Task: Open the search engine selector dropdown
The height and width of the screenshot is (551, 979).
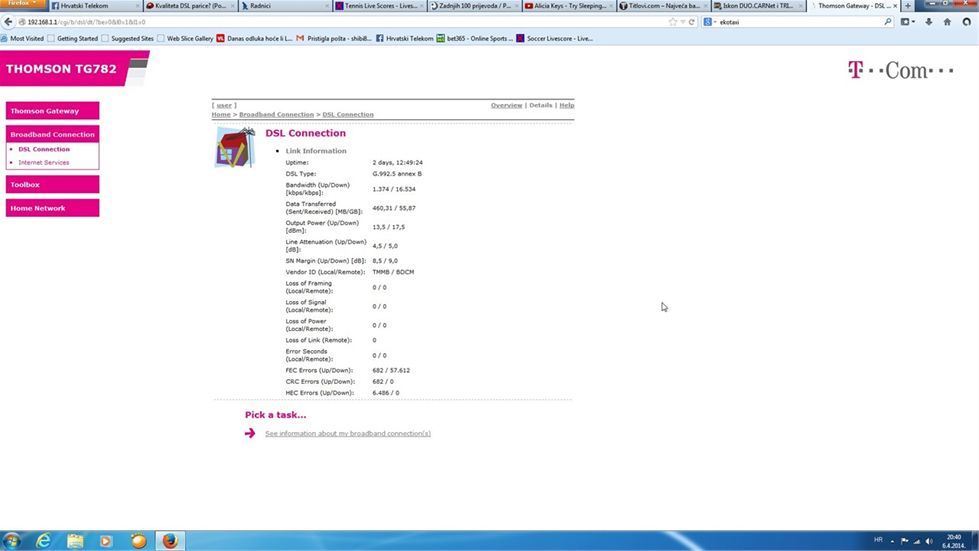Action: coord(710,22)
